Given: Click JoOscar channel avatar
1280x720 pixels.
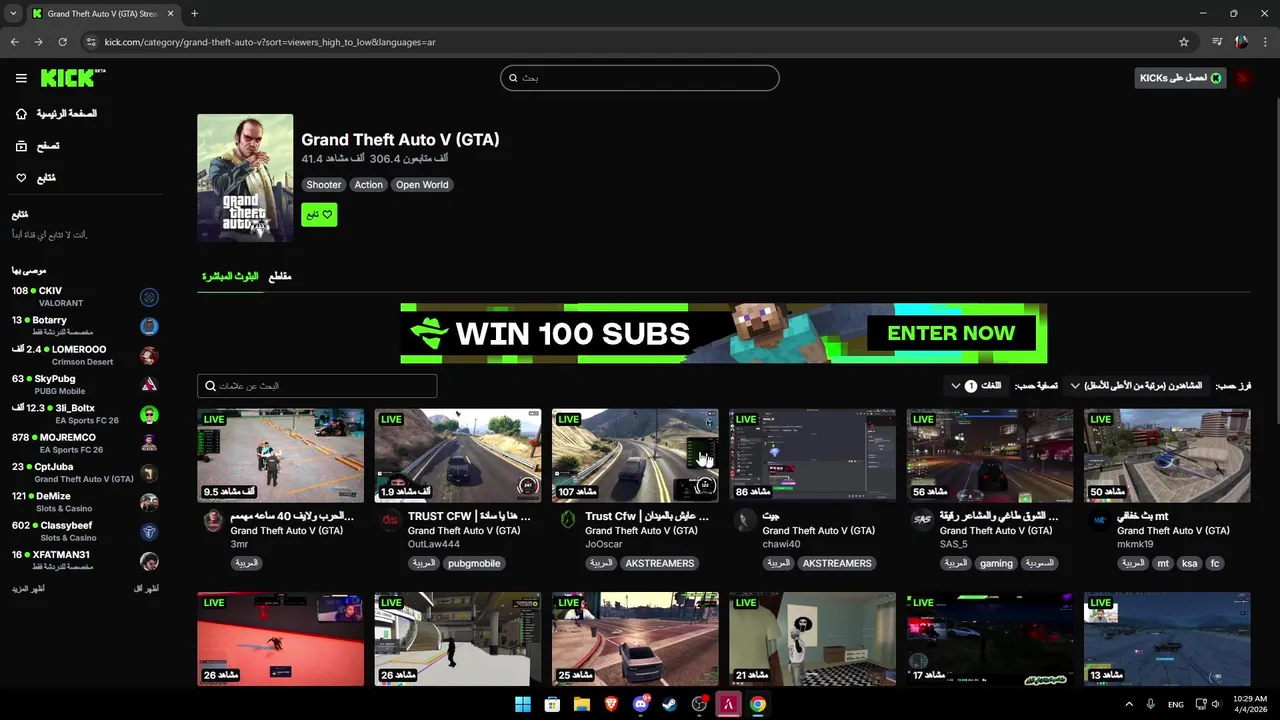Looking at the screenshot, I should pyautogui.click(x=568, y=520).
